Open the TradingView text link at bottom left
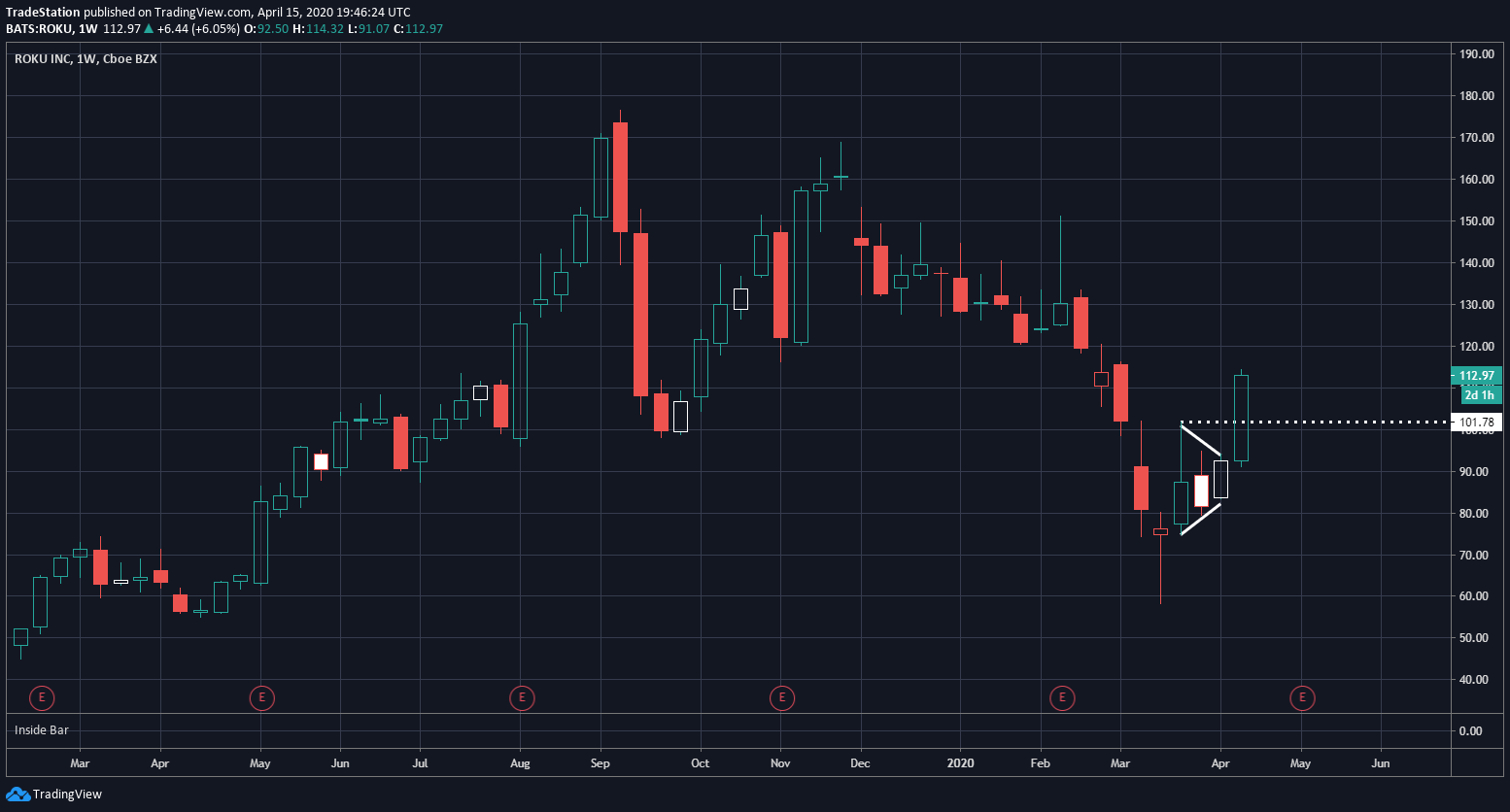 tap(67, 795)
